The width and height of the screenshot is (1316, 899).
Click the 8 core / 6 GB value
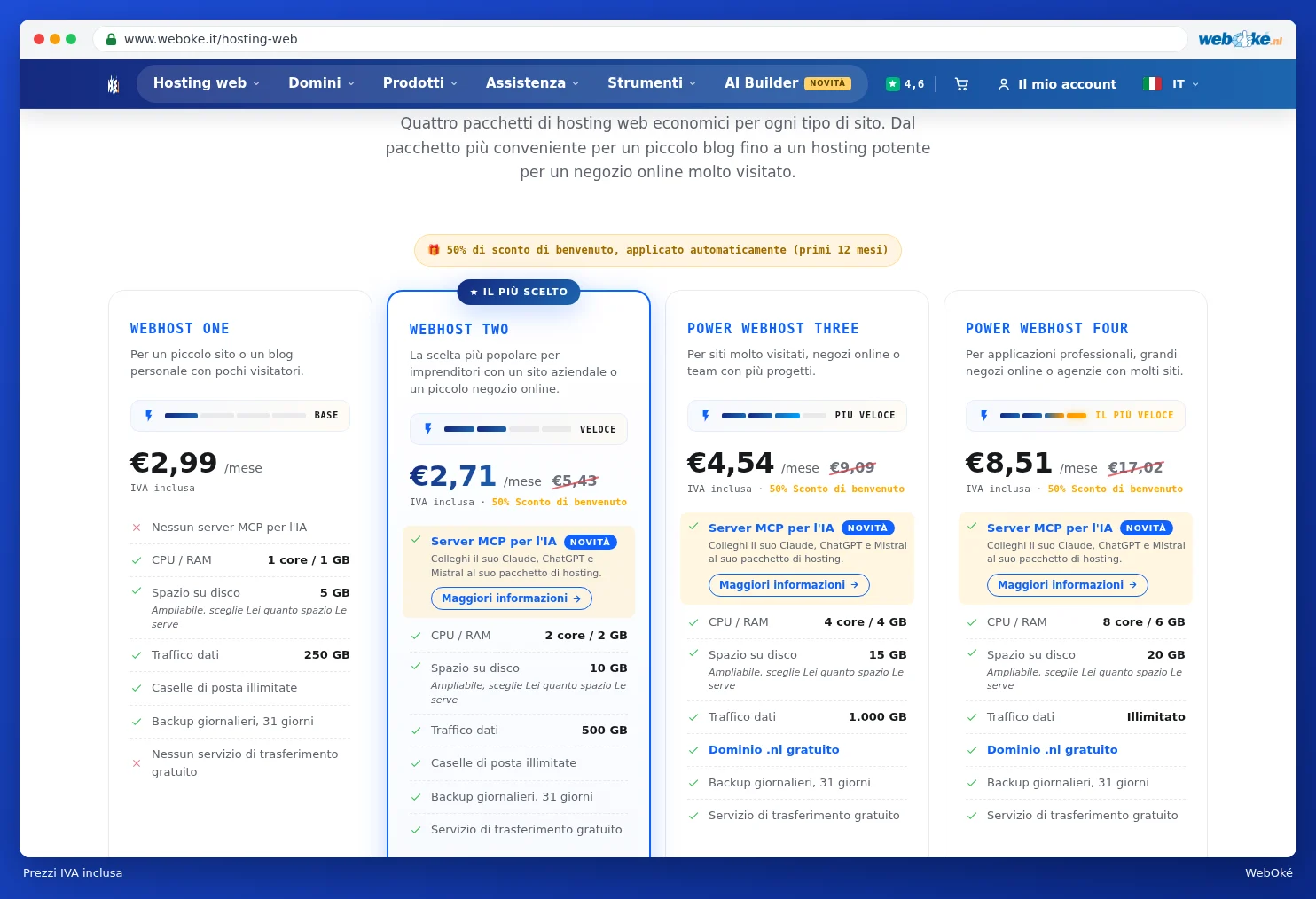point(1144,622)
